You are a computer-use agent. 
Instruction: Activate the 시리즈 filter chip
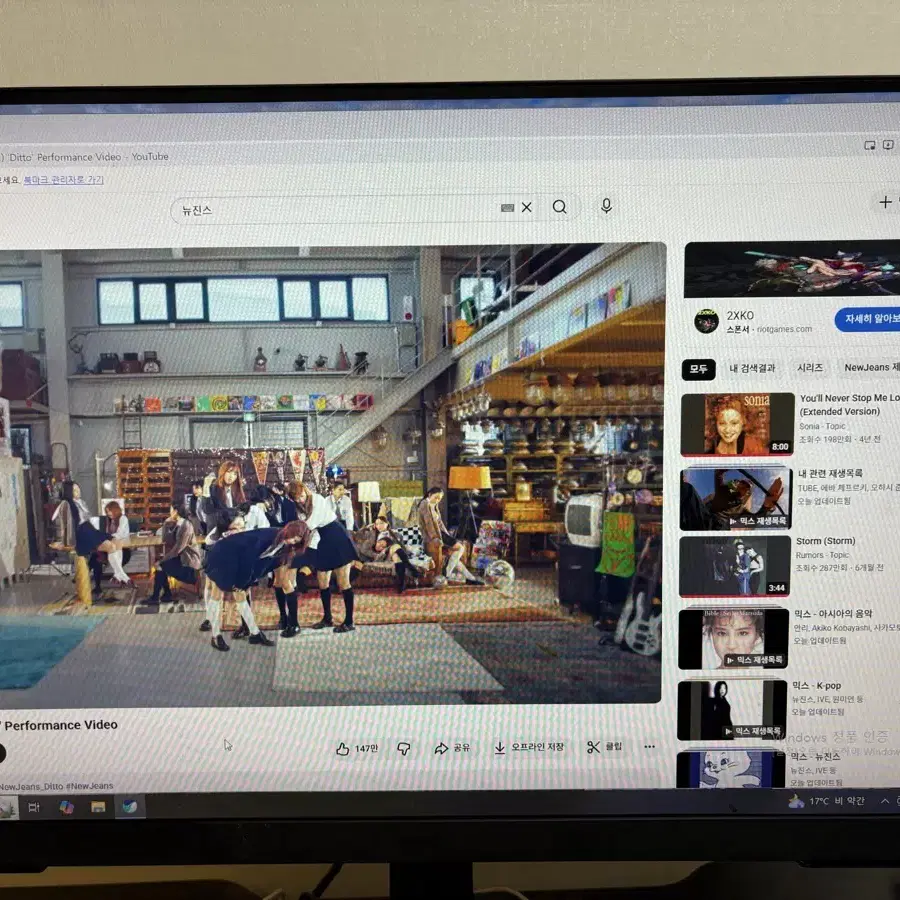coord(808,368)
